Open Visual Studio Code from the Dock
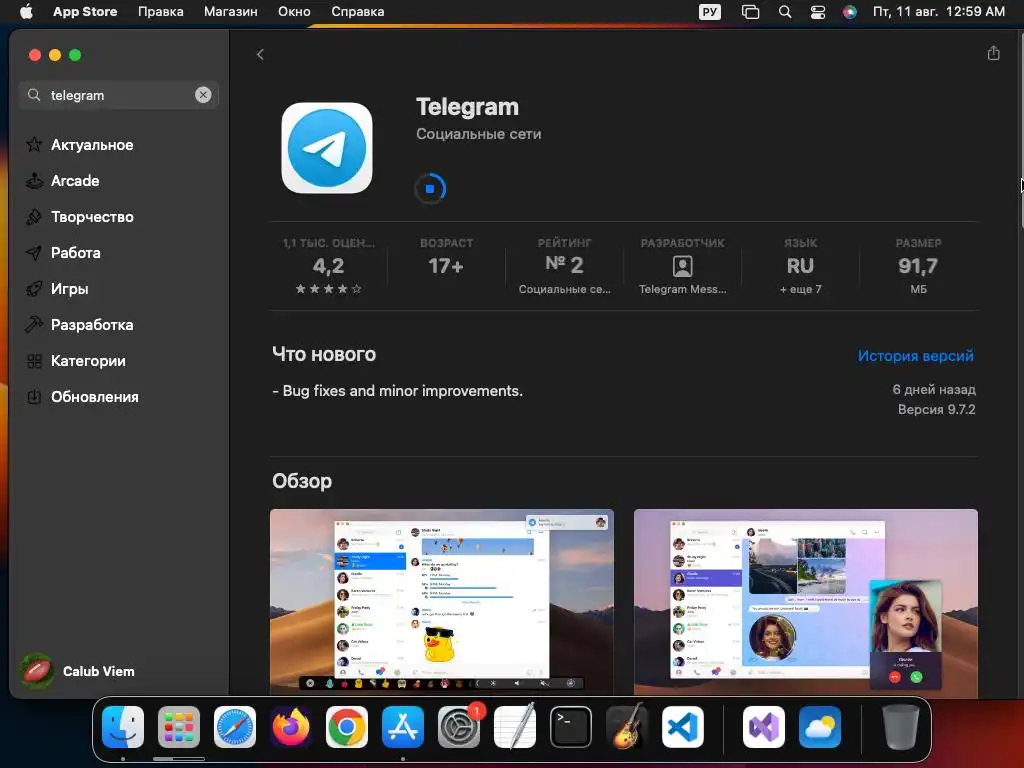 point(683,726)
